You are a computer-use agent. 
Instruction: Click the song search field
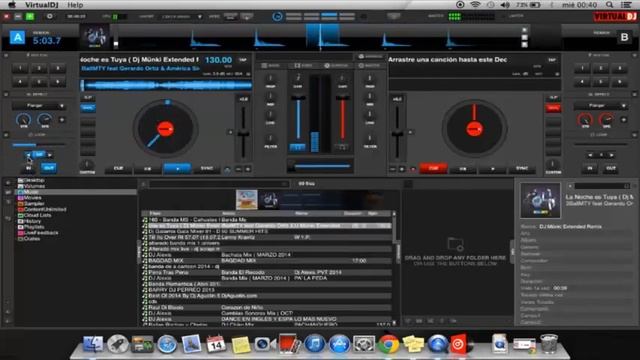pos(218,184)
